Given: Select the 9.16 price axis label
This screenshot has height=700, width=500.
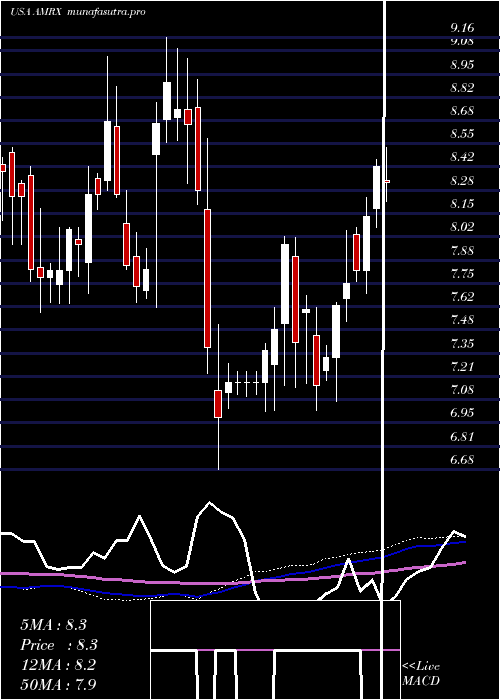Looking at the screenshot, I should [462, 28].
